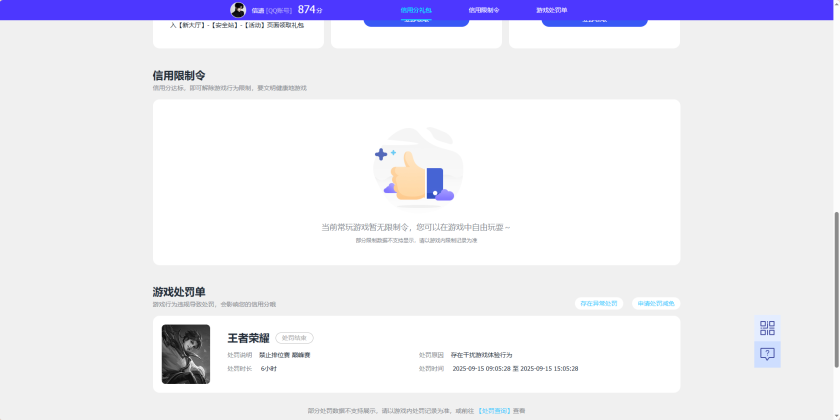840x420 pixels.
Task: Click the 【新大厅】-【安全站】 instruction text
Action: pyautogui.click(x=237, y=25)
